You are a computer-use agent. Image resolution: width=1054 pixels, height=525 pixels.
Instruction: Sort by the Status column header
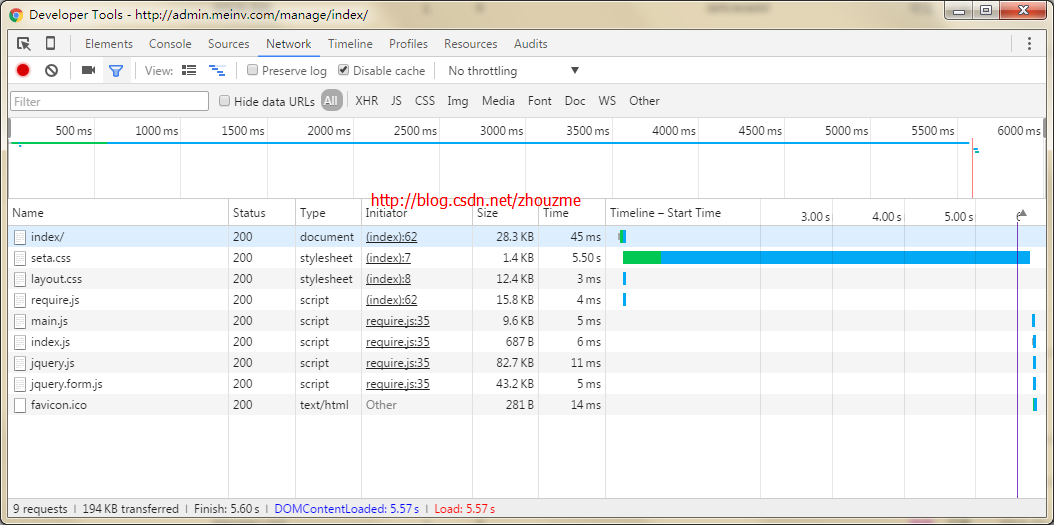click(x=262, y=213)
